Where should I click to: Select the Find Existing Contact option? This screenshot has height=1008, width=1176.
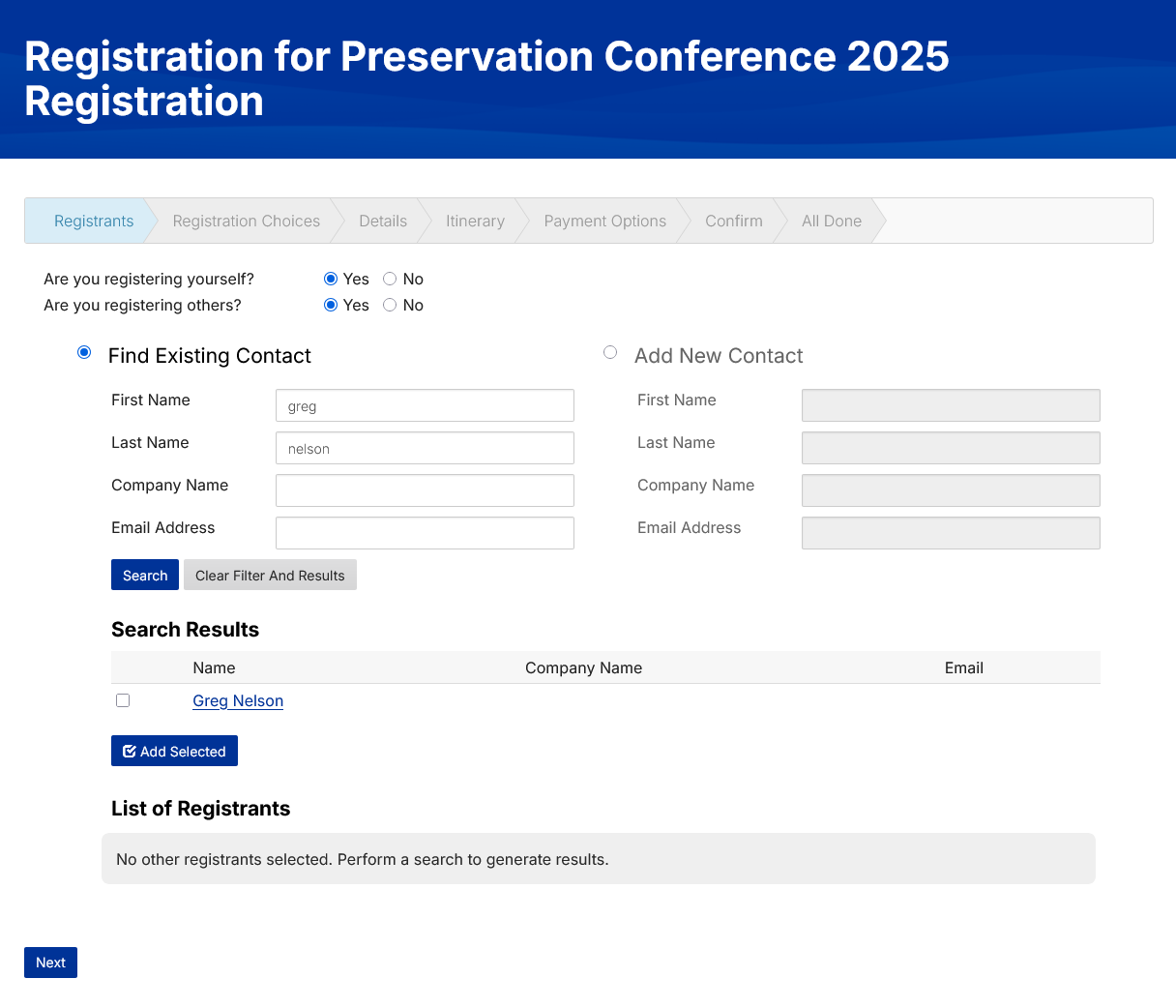click(84, 352)
